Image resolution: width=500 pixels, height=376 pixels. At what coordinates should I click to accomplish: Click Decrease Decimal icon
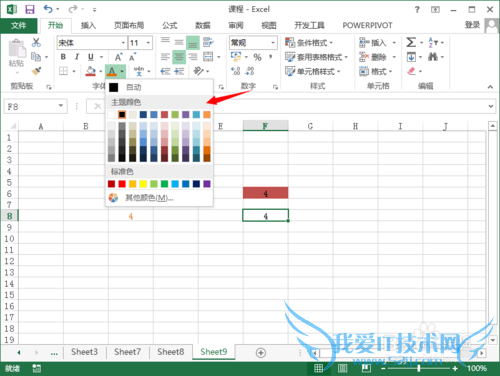(250, 71)
